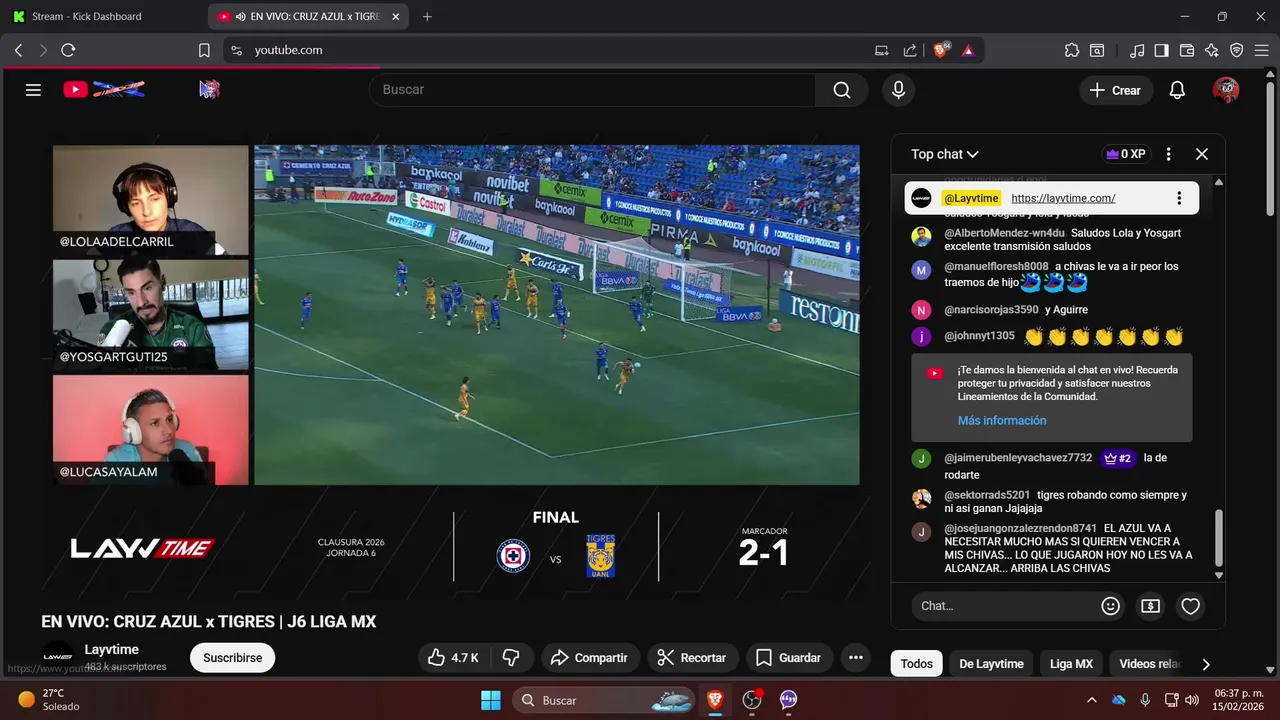The image size is (1280, 720).
Task: Click the Chat... message input
Action: pyautogui.click(x=1005, y=606)
